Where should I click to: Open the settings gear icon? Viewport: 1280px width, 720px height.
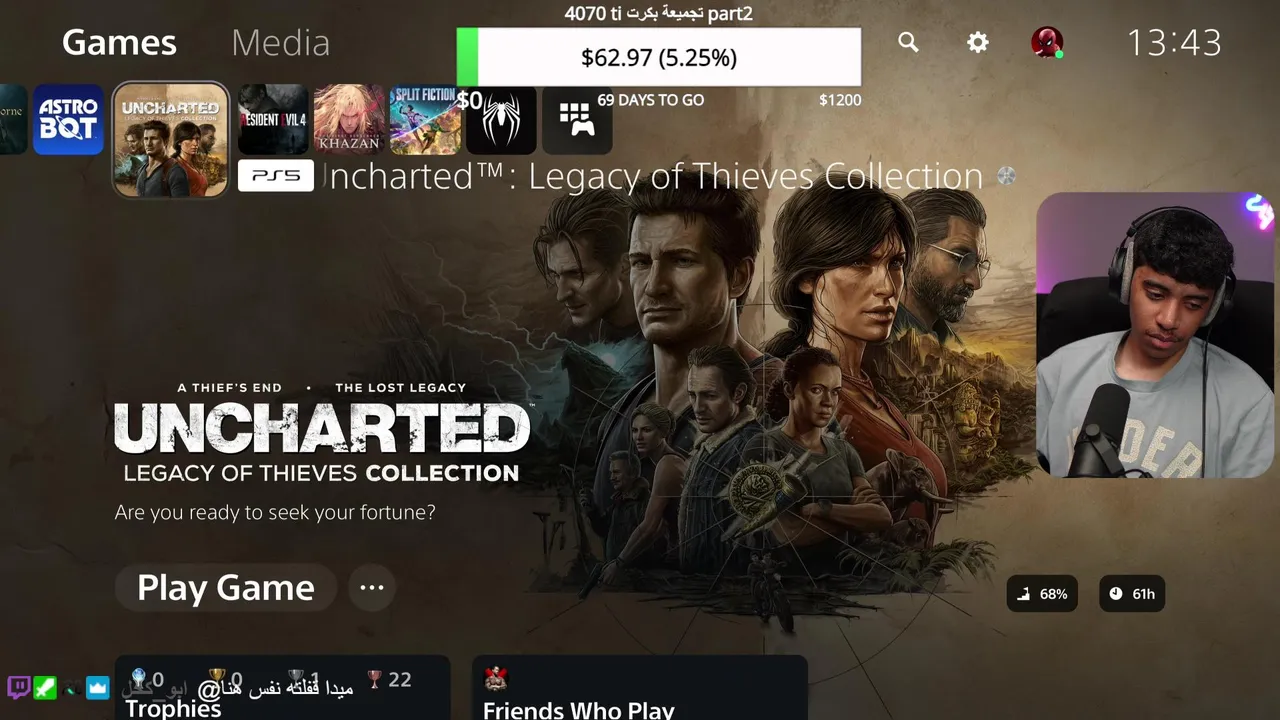click(978, 42)
